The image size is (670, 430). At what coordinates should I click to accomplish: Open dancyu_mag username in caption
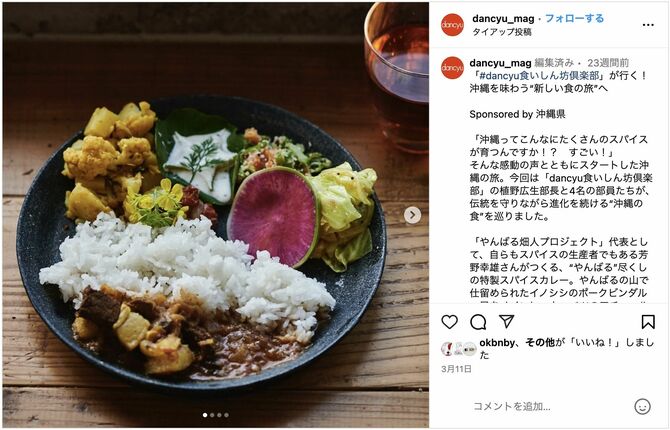click(500, 63)
